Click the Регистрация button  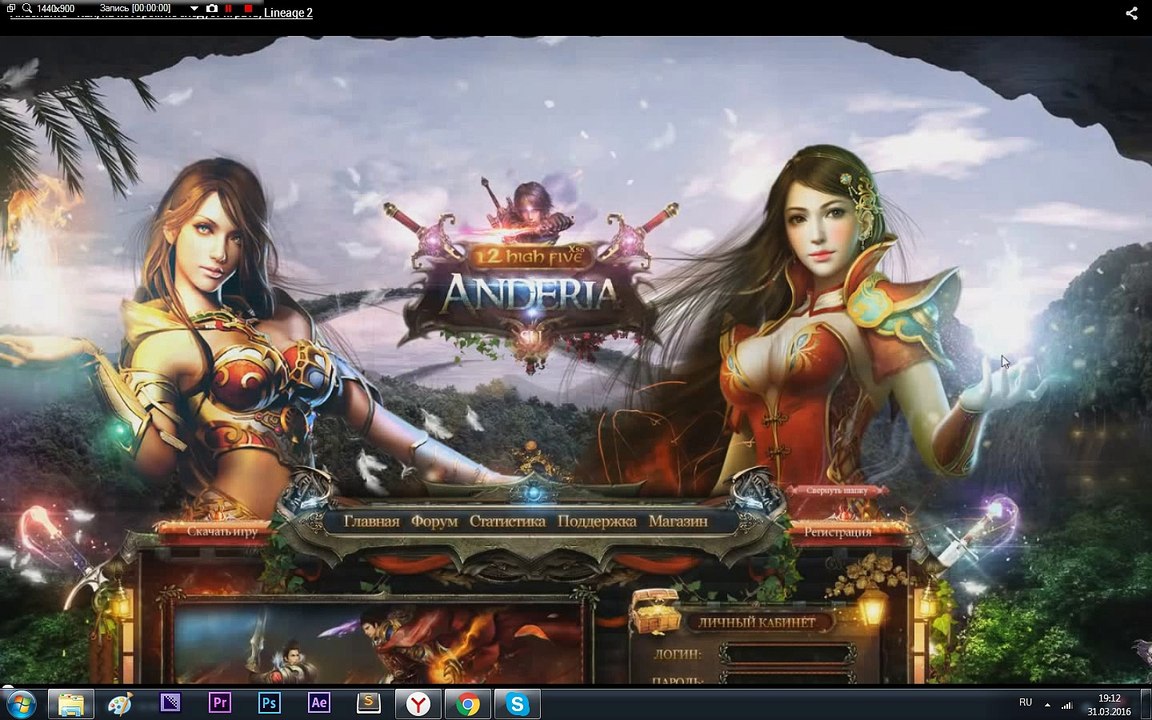tap(838, 532)
